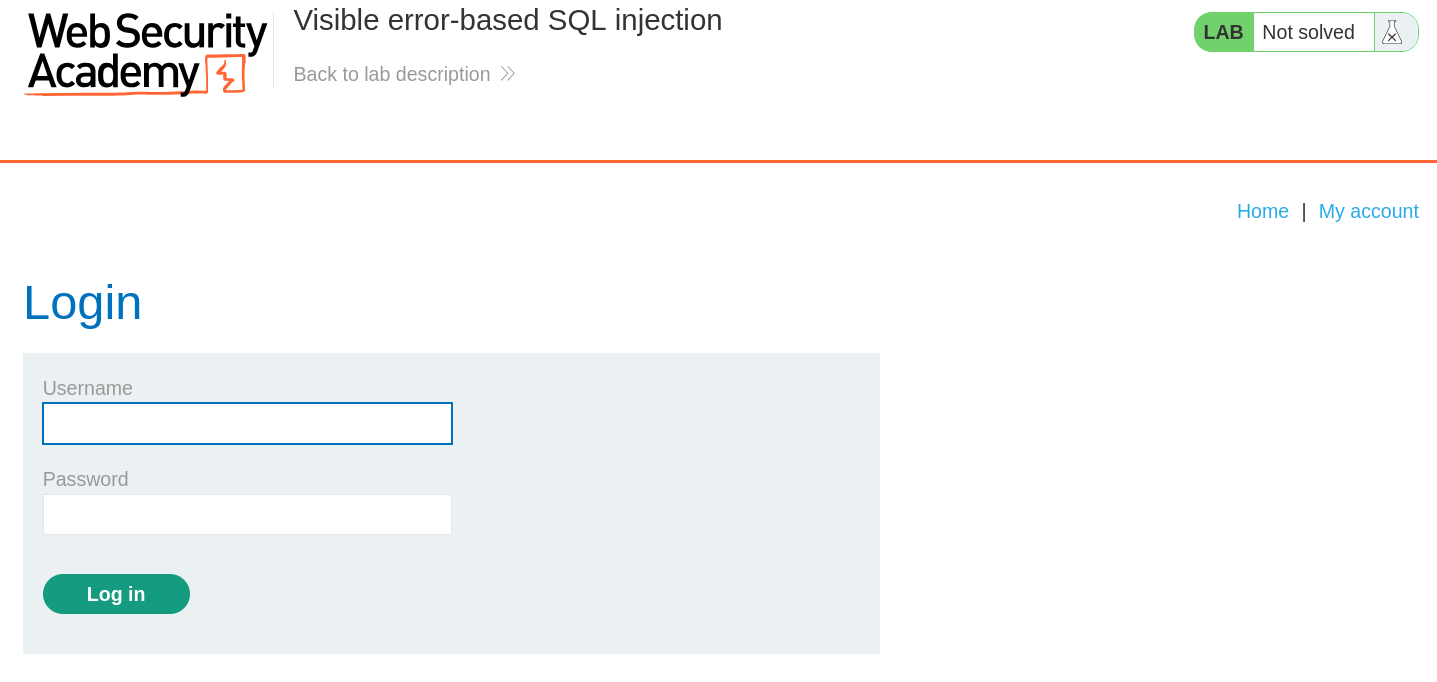Open the My account link
This screenshot has height=682, width=1437.
pyautogui.click(x=1368, y=211)
